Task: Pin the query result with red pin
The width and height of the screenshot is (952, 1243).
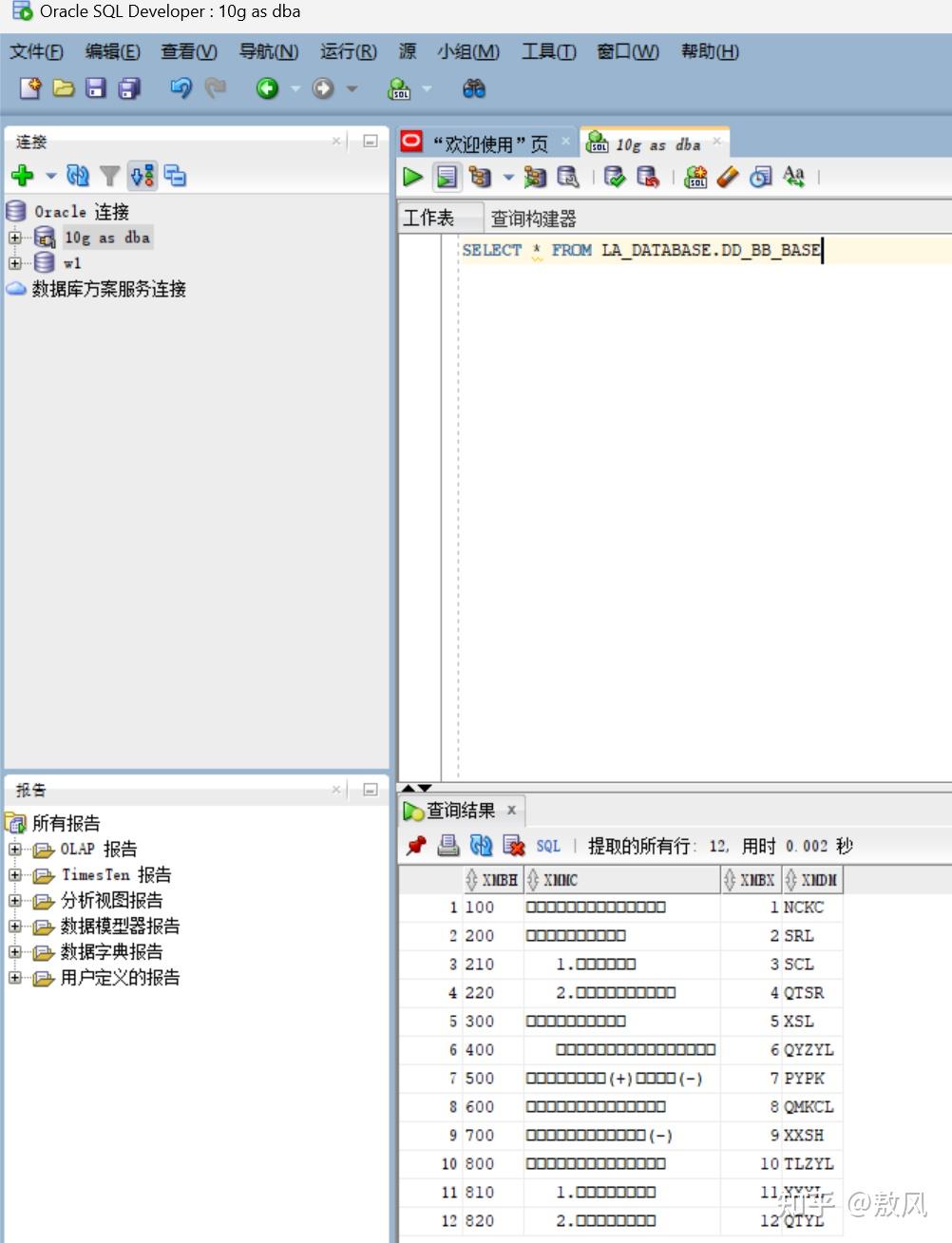Action: click(415, 845)
